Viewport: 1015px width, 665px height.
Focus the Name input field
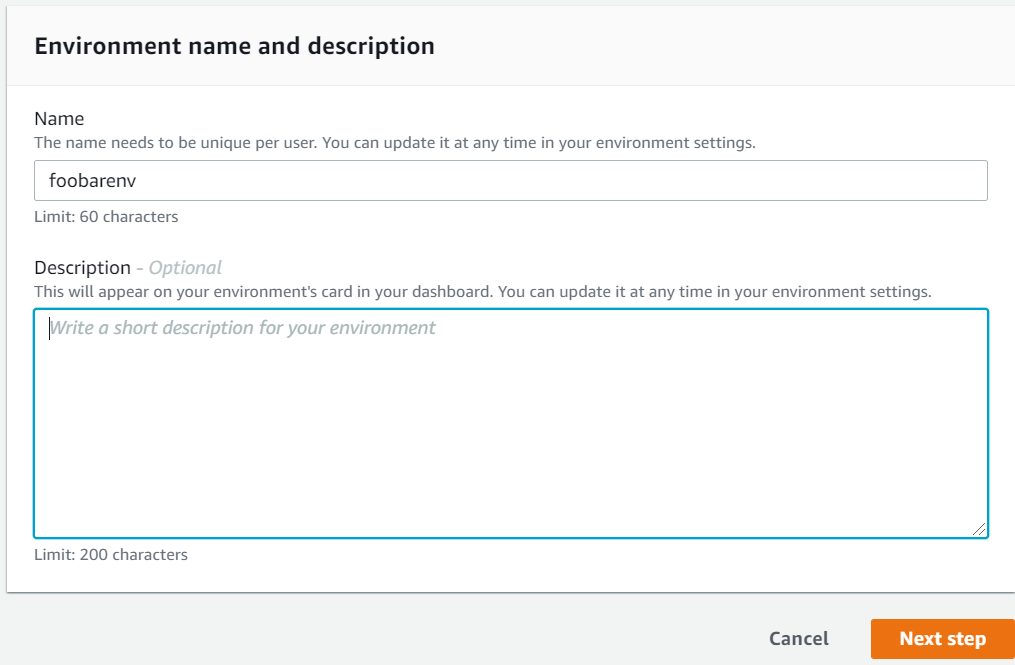click(510, 181)
